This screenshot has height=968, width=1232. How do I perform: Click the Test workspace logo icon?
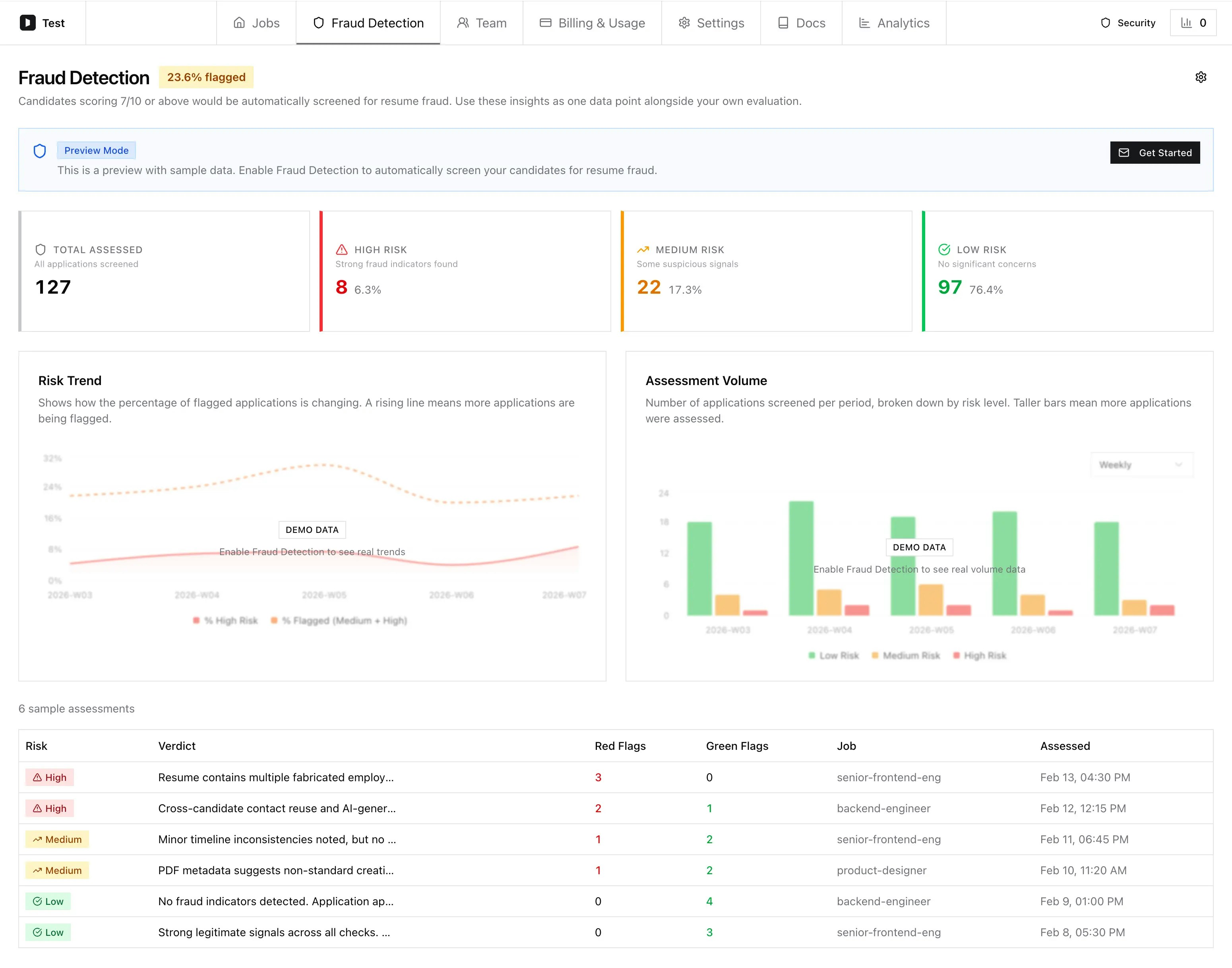click(x=27, y=23)
